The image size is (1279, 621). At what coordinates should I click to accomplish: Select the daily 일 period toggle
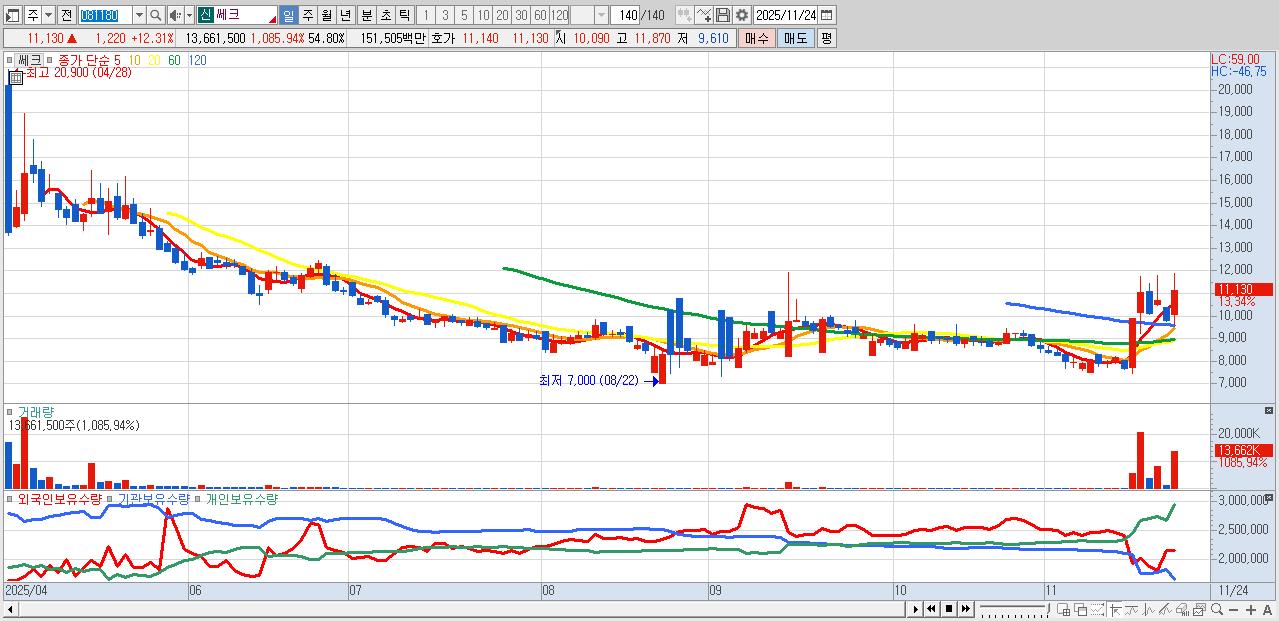[x=288, y=15]
